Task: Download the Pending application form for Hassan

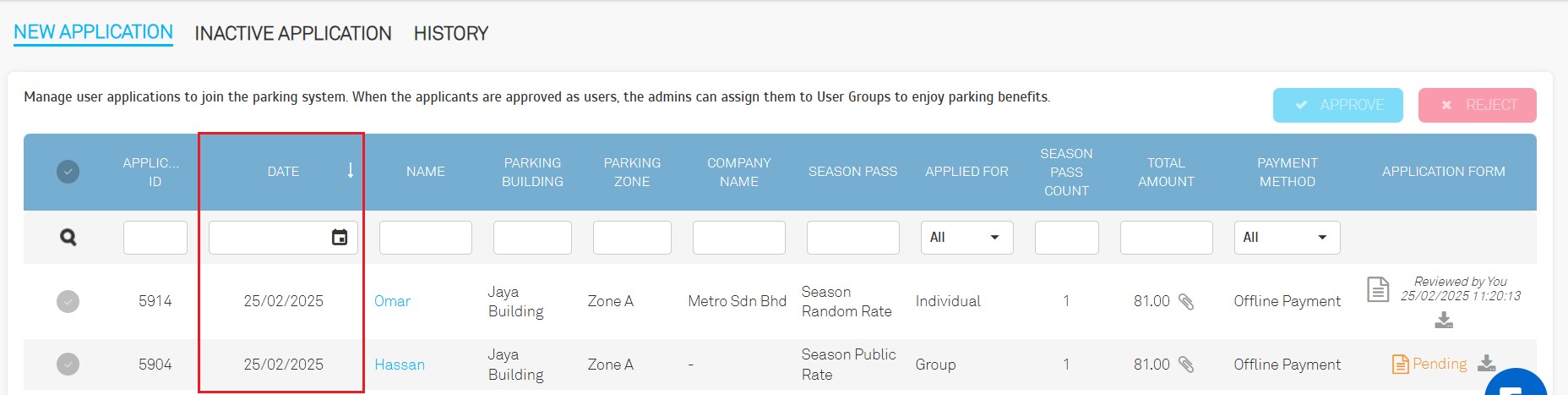Action: [1487, 363]
